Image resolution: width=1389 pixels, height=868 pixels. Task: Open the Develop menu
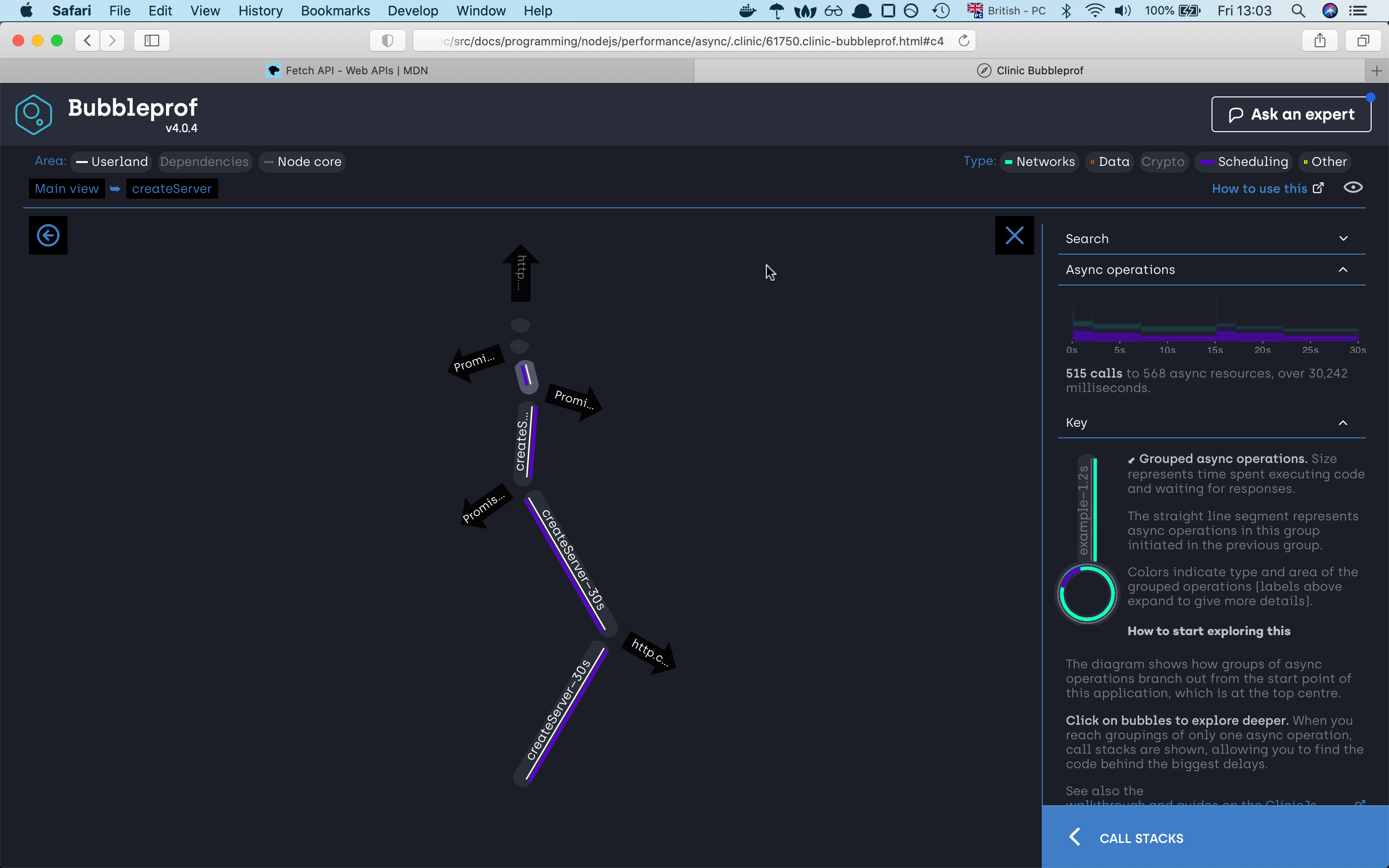[x=413, y=11]
